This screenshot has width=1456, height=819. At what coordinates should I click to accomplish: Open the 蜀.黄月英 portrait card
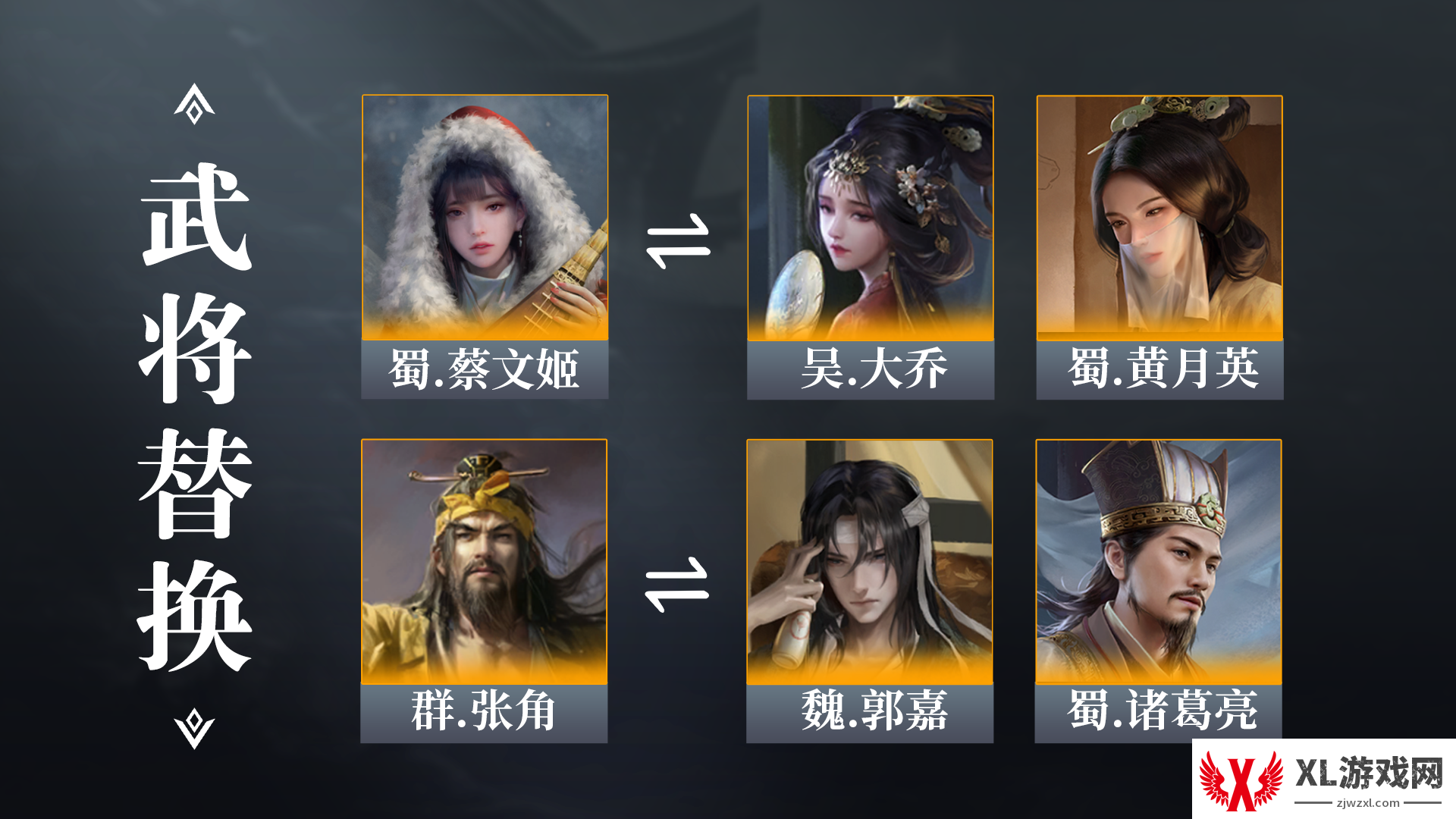(1159, 218)
